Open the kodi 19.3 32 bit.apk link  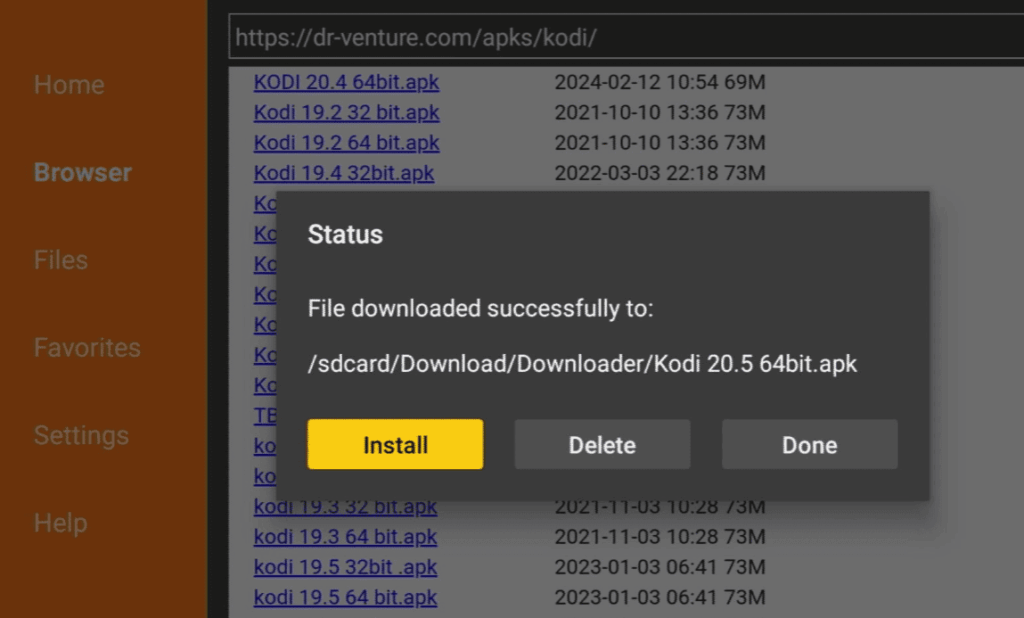(x=345, y=507)
